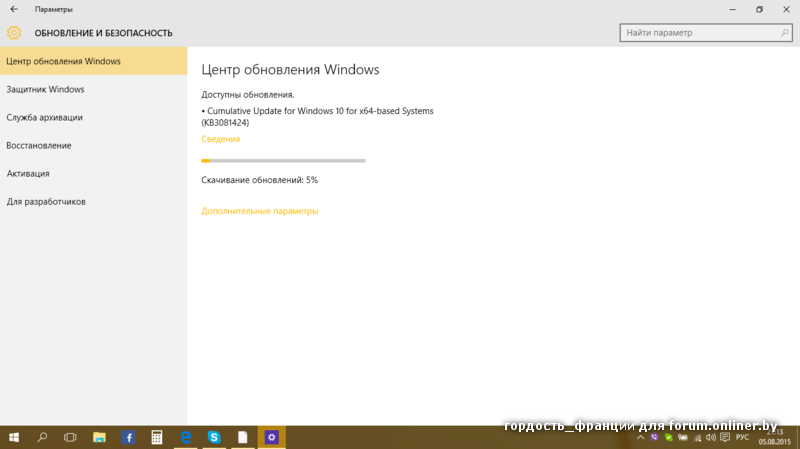Screen dimensions: 800x449
Task: Go to Восстановление section
Action: [94, 145]
